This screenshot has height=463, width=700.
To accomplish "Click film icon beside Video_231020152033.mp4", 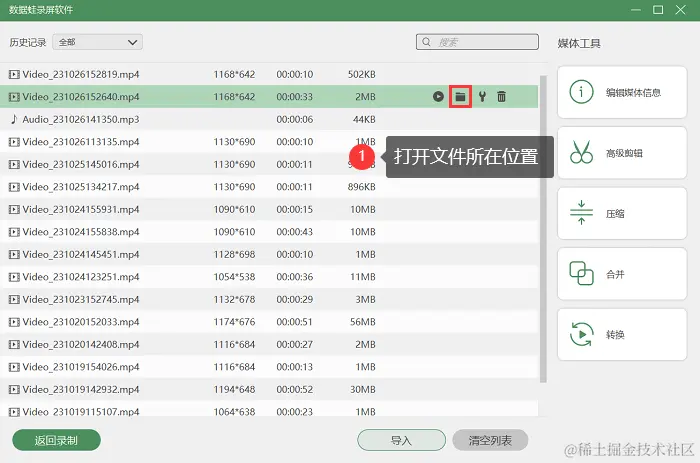I will pos(14,322).
